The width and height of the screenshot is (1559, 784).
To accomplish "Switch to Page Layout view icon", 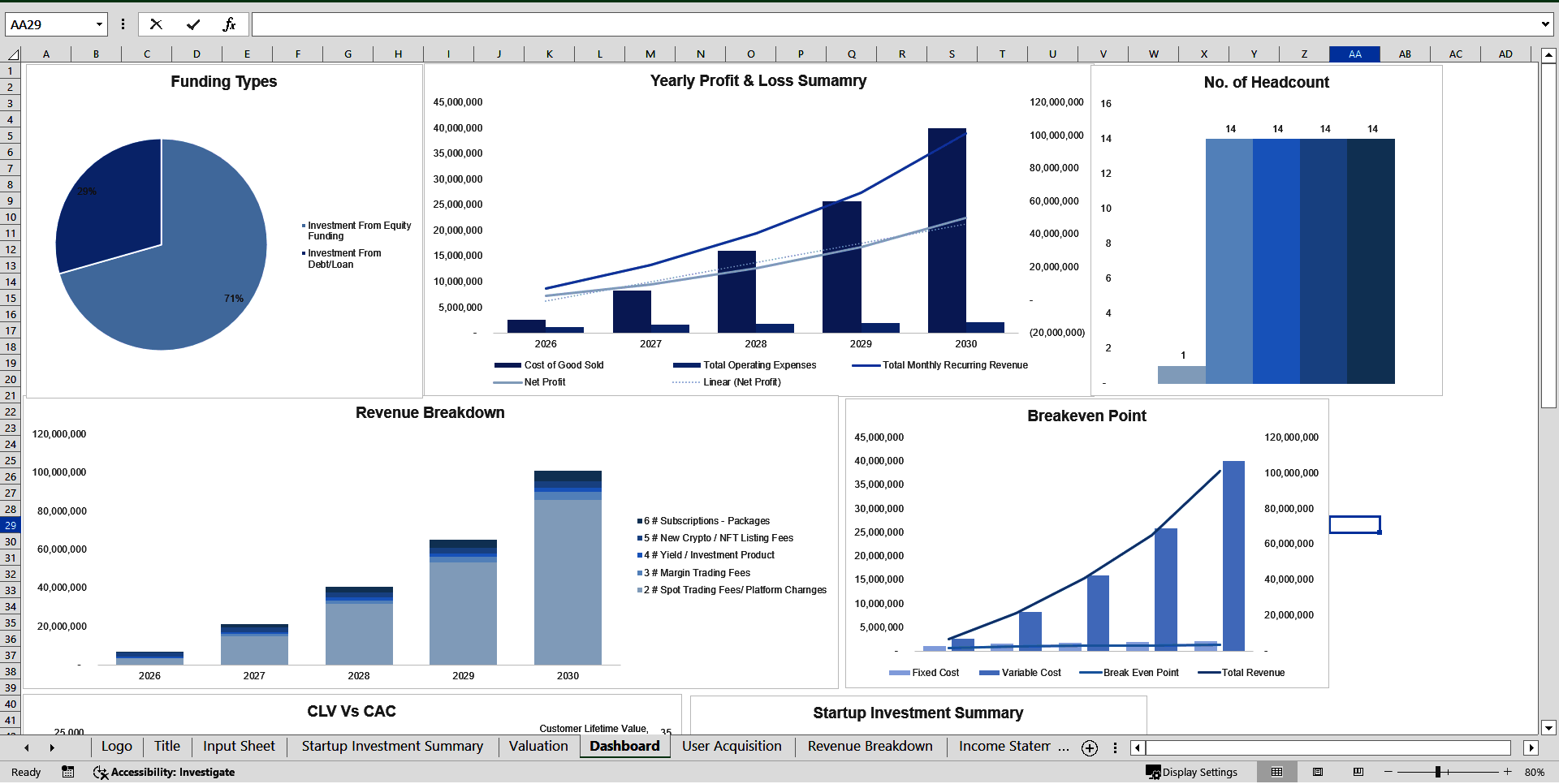I will click(x=1318, y=772).
